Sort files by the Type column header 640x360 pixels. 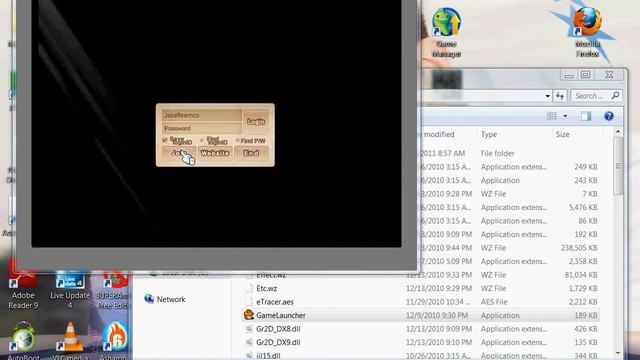[489, 134]
